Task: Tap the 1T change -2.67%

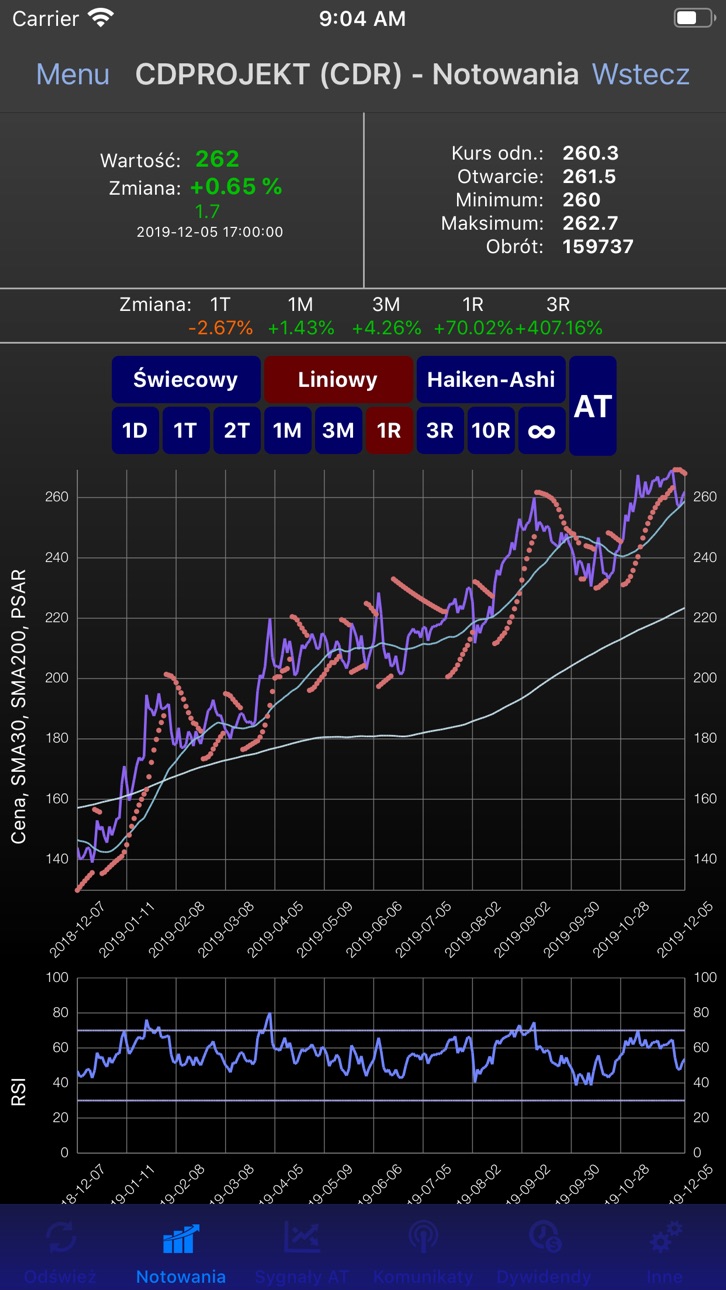Action: click(220, 328)
